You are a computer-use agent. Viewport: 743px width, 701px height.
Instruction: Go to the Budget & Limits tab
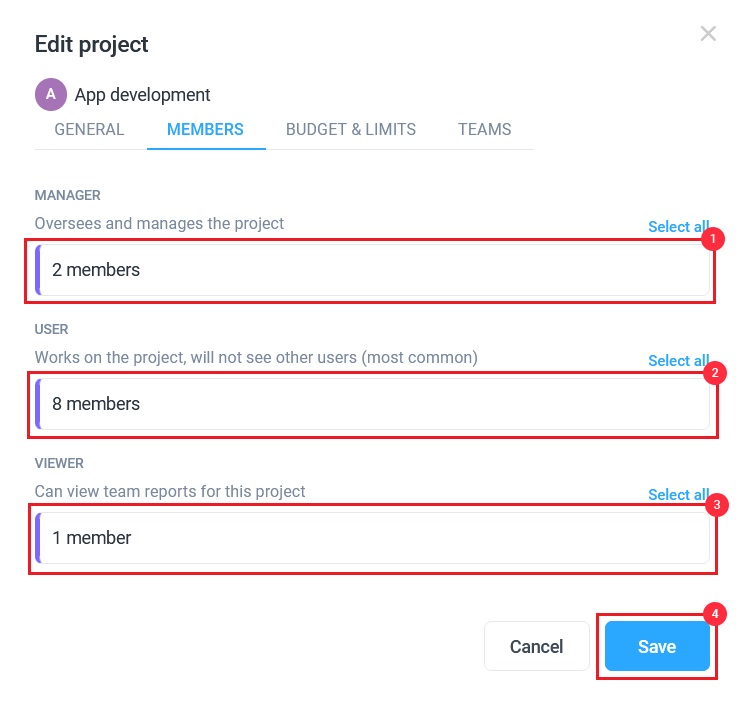(x=351, y=129)
